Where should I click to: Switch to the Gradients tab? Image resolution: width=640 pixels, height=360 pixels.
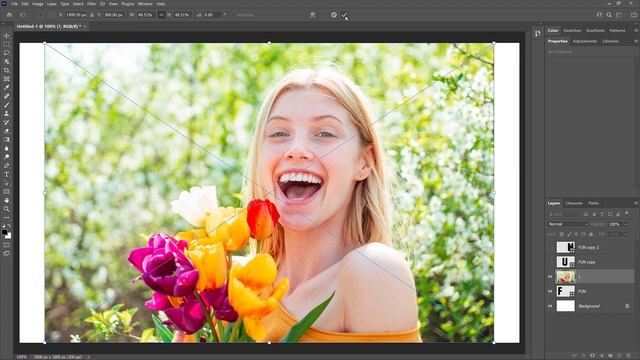[x=595, y=30]
